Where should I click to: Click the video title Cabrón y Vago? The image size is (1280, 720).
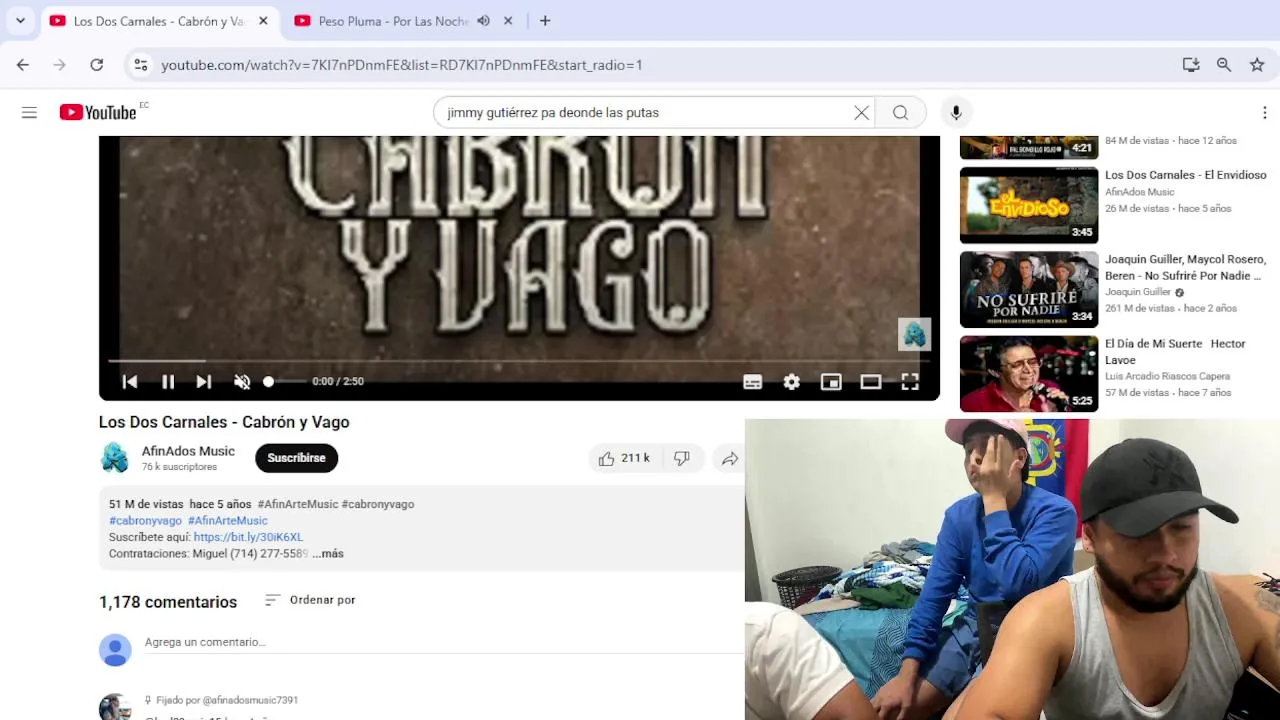224,422
